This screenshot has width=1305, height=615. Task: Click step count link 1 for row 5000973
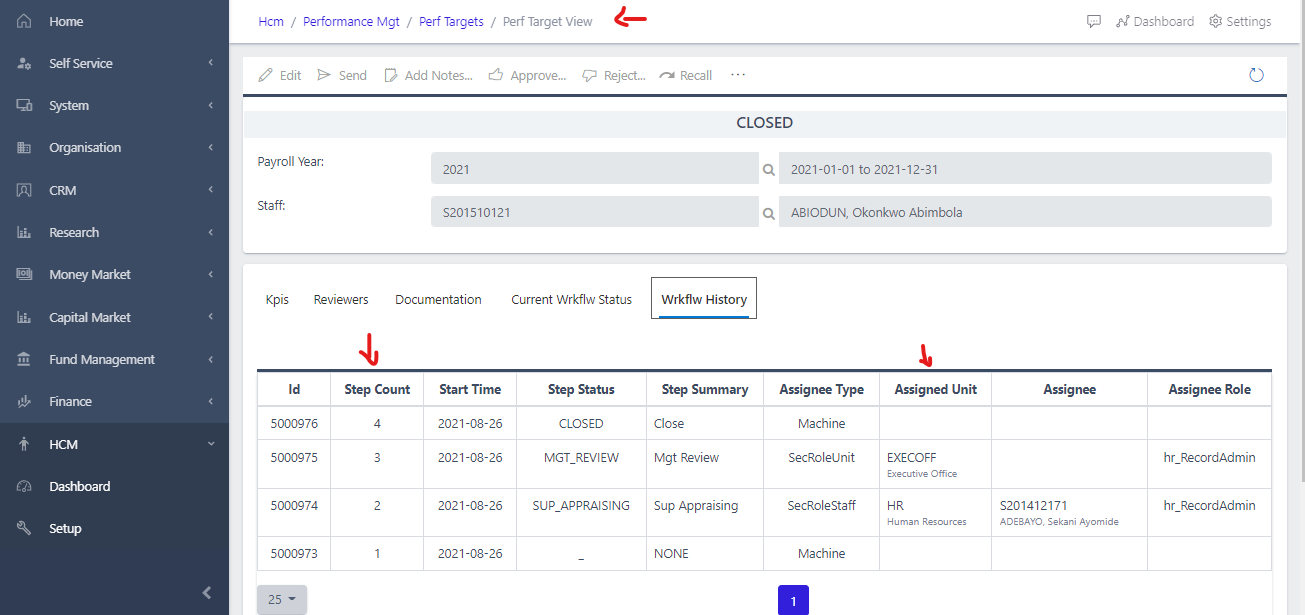(x=376, y=553)
